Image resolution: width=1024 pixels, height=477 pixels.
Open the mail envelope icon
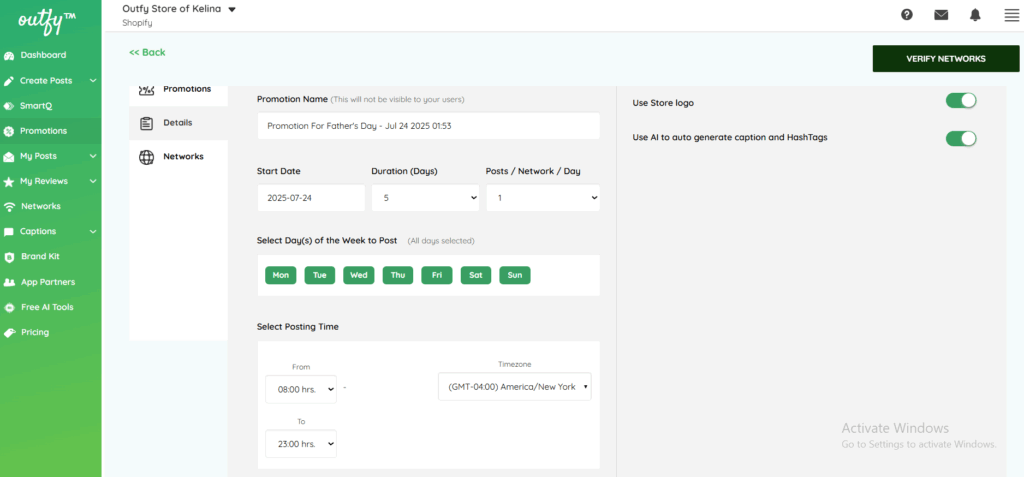pyautogui.click(x=941, y=14)
